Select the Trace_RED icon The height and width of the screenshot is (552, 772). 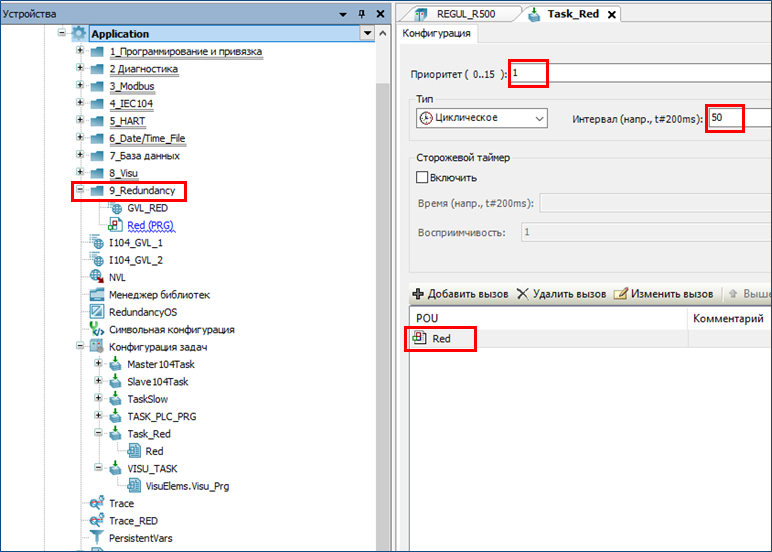(x=97, y=521)
